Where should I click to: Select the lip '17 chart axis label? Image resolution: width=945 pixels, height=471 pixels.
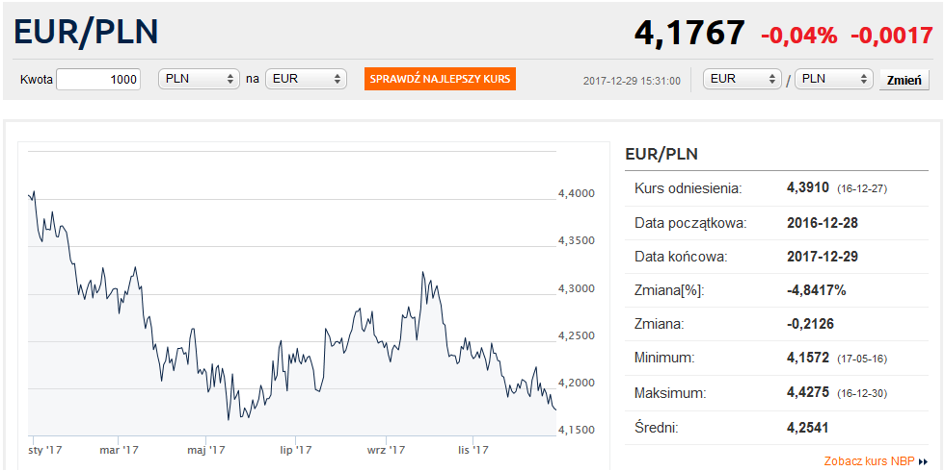[296, 449]
